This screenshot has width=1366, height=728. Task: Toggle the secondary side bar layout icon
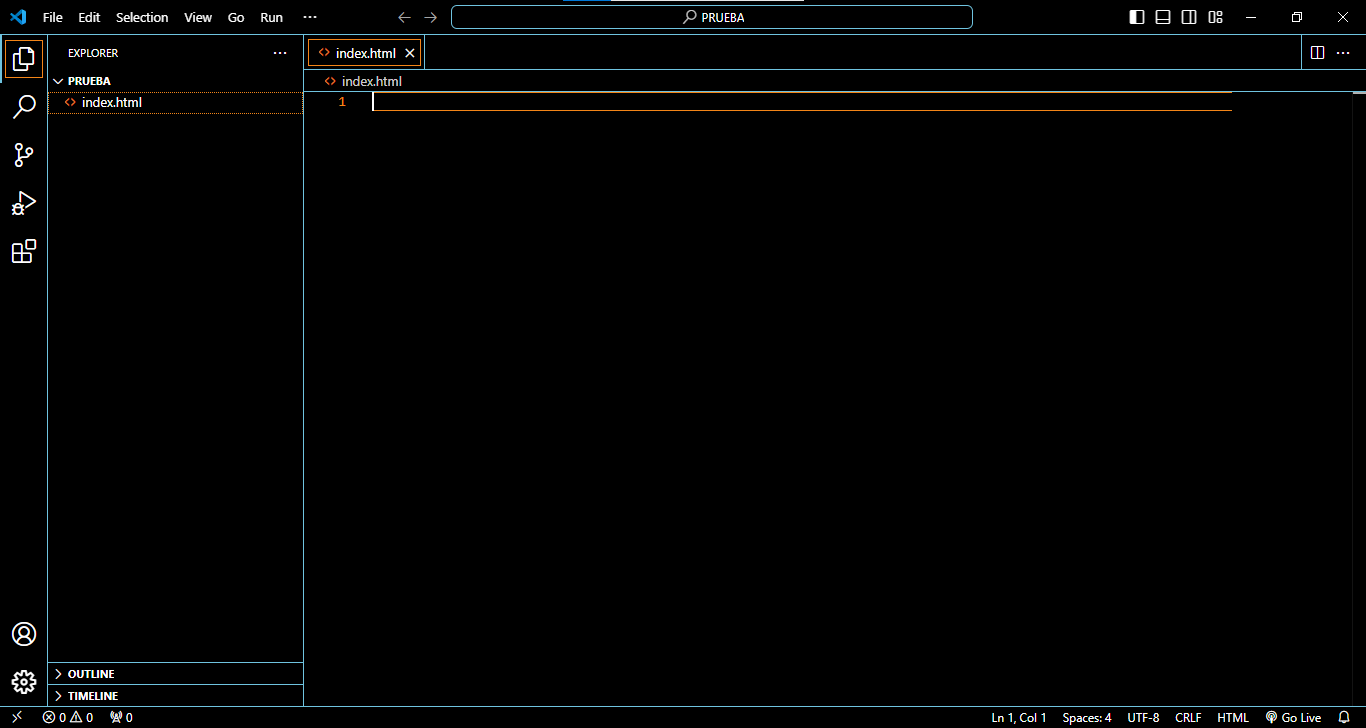1189,17
